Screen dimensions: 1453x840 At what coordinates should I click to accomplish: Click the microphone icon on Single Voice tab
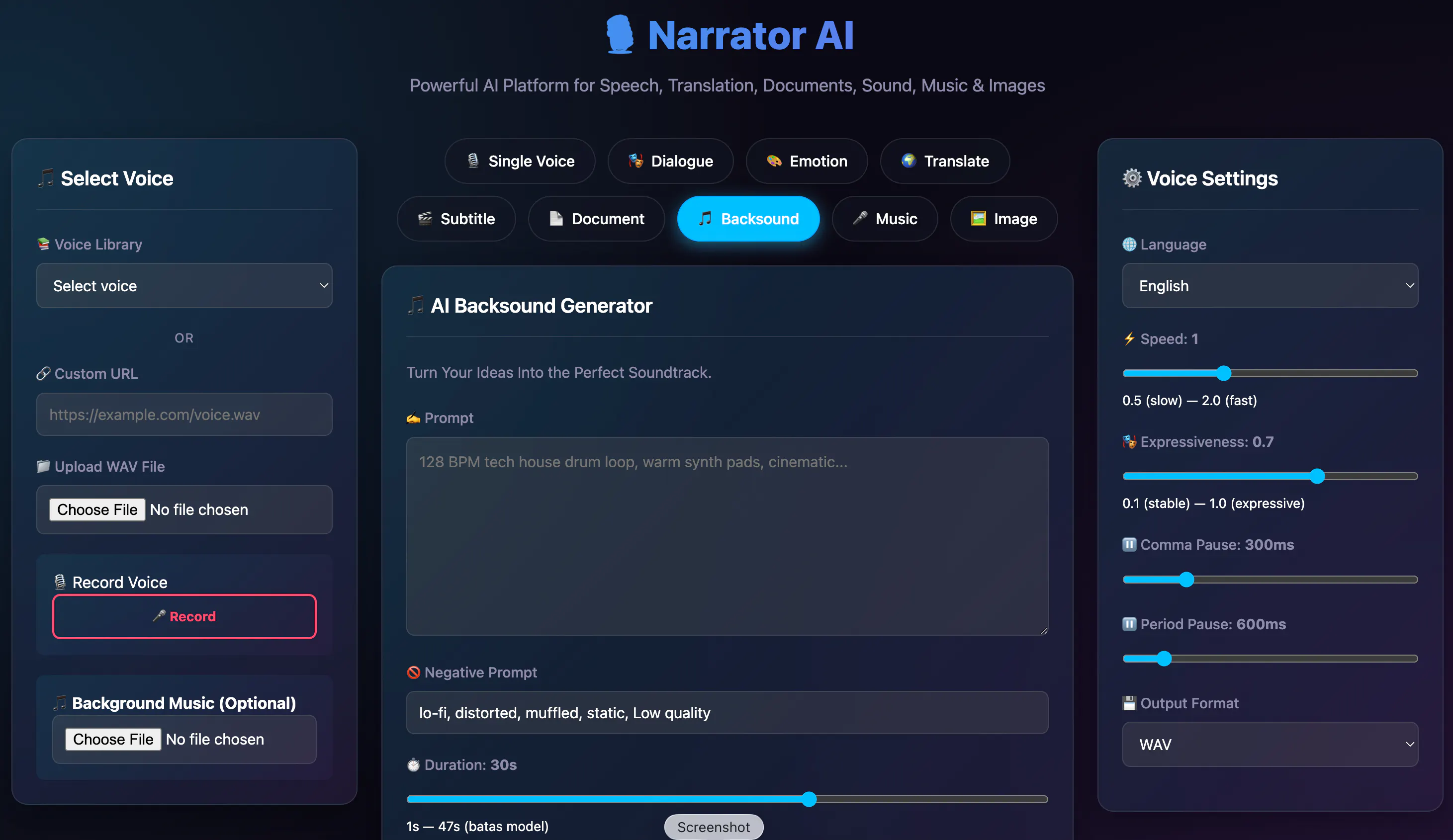473,160
